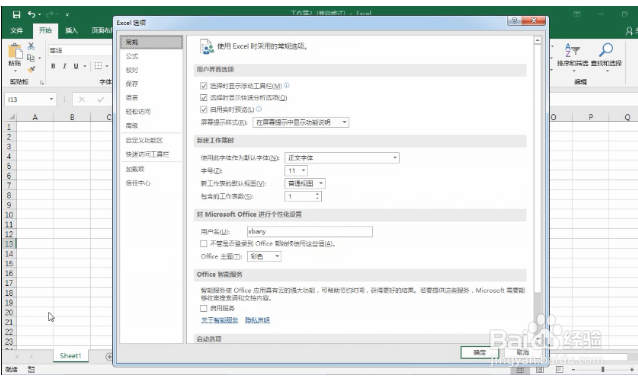Click the zoom out minus icon
This screenshot has width=638, height=382.
pos(573,369)
